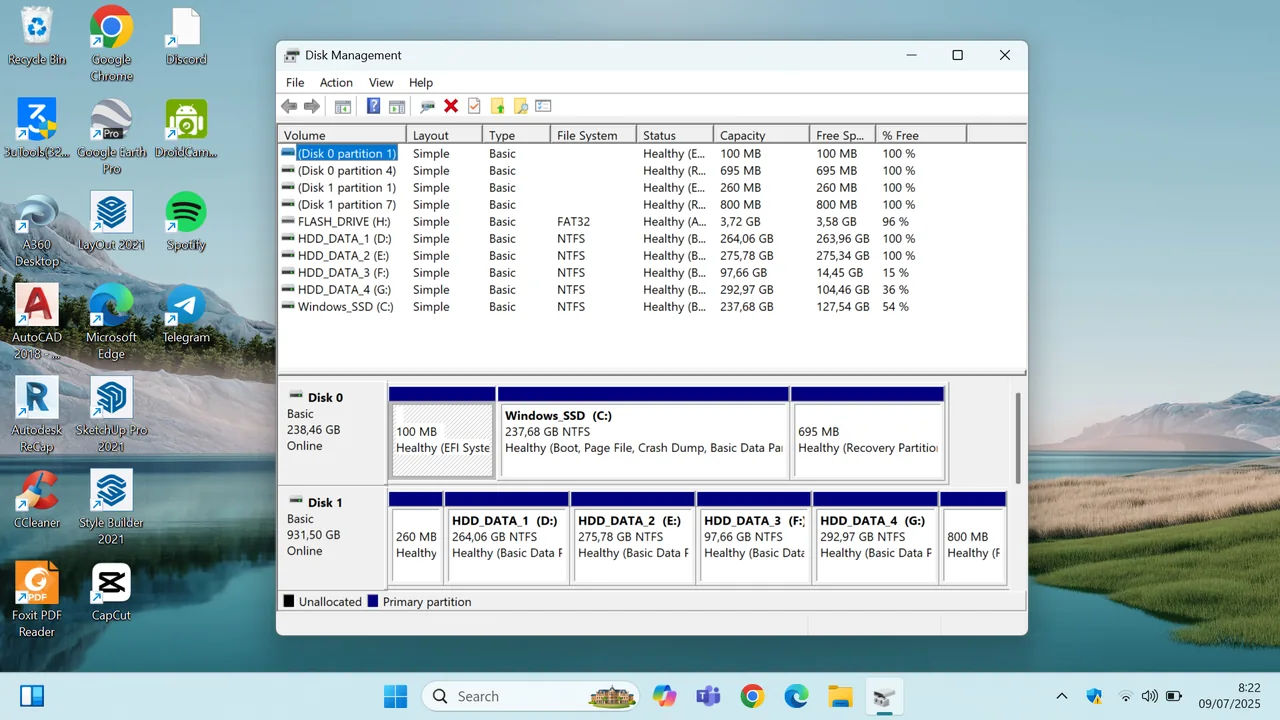The width and height of the screenshot is (1280, 720).
Task: Toggle Show/Hide Action Pane toolbar icon
Action: click(397, 106)
